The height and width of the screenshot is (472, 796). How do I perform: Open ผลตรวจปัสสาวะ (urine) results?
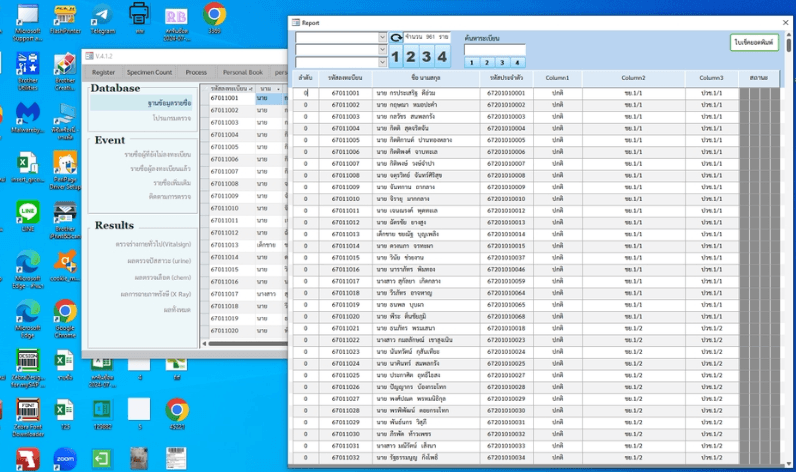[159, 261]
